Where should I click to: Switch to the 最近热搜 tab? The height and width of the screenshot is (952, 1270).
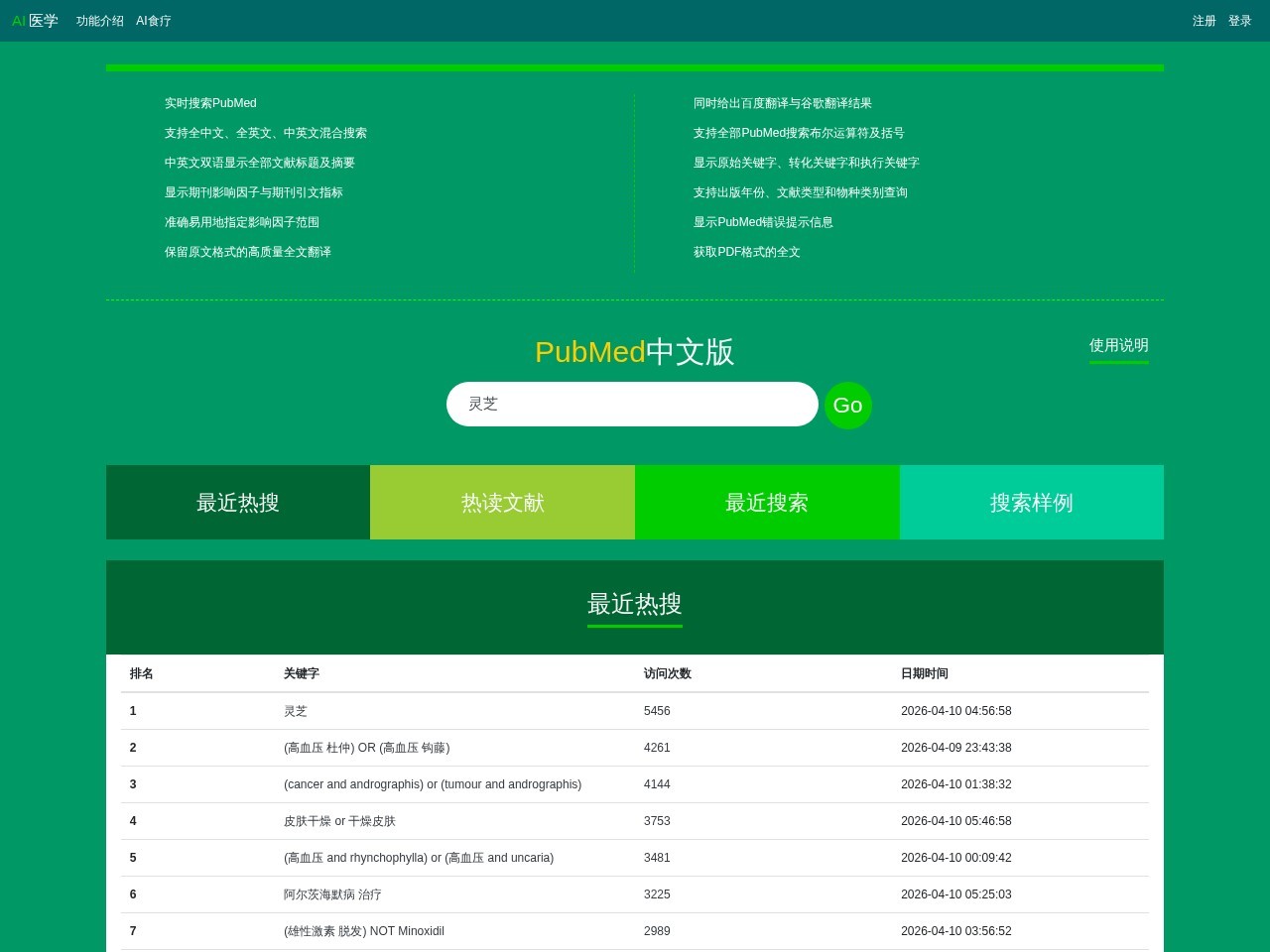pos(237,502)
